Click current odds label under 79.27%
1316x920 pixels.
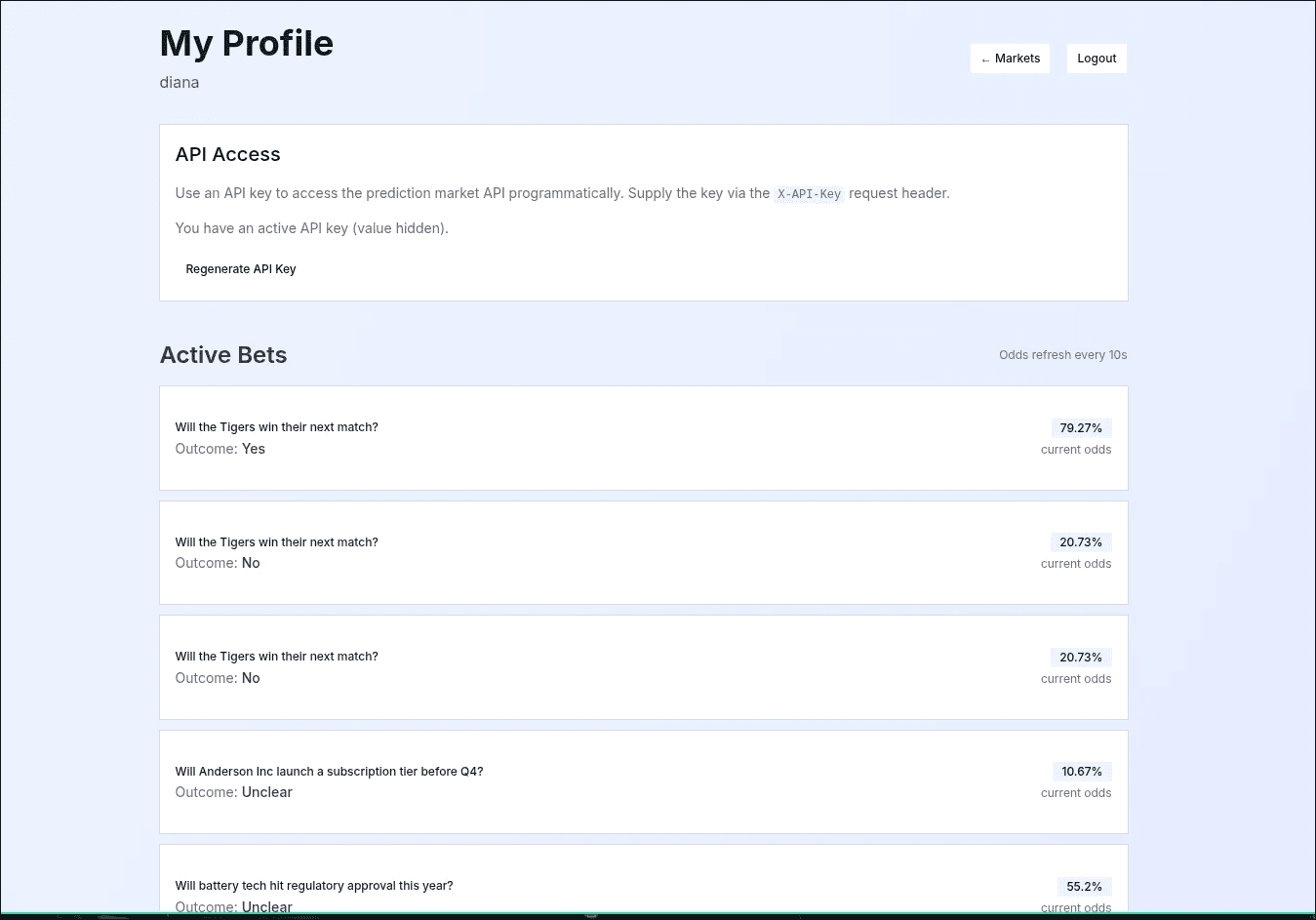(x=1076, y=450)
